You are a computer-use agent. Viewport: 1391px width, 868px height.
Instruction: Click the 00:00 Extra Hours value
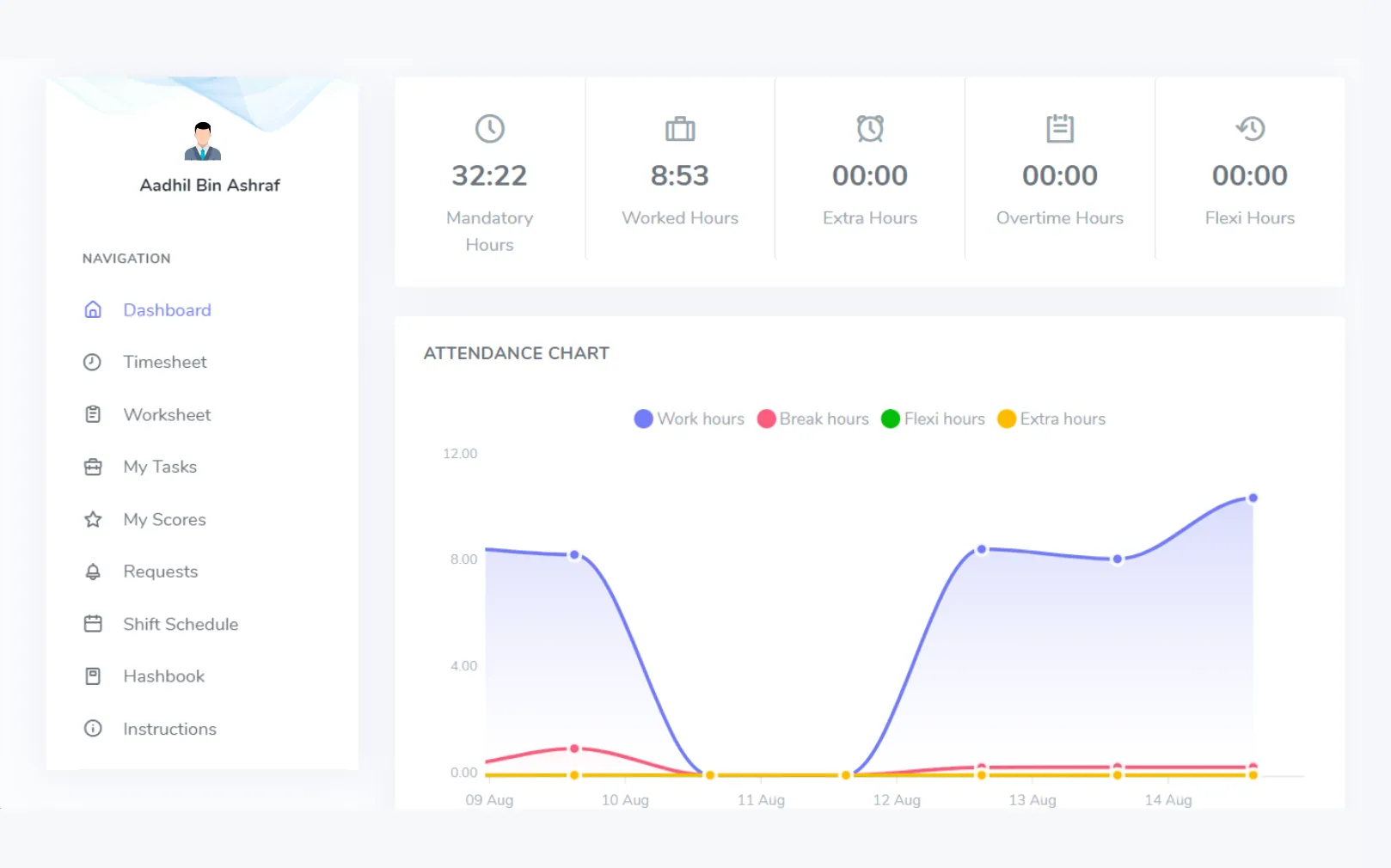pyautogui.click(x=870, y=175)
